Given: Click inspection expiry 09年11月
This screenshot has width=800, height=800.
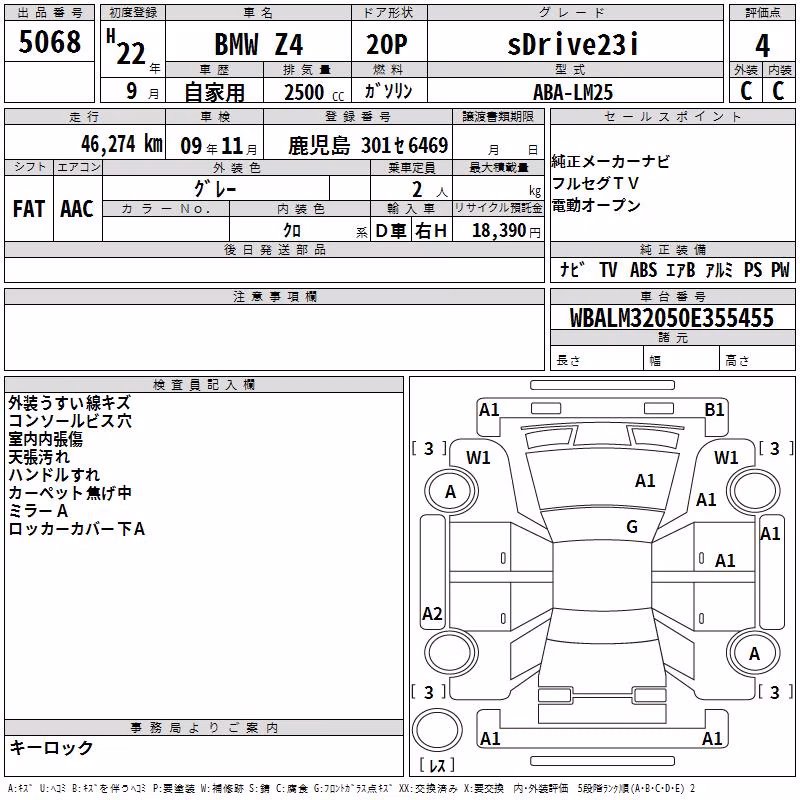Looking at the screenshot, I should coord(219,146).
